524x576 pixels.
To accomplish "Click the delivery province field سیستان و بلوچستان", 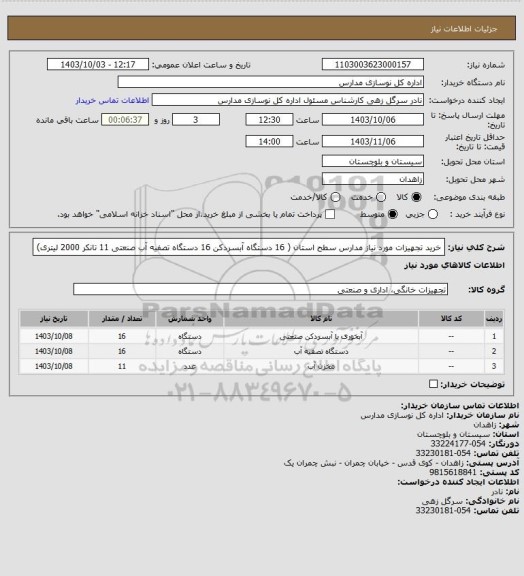I will pyautogui.click(x=373, y=161).
